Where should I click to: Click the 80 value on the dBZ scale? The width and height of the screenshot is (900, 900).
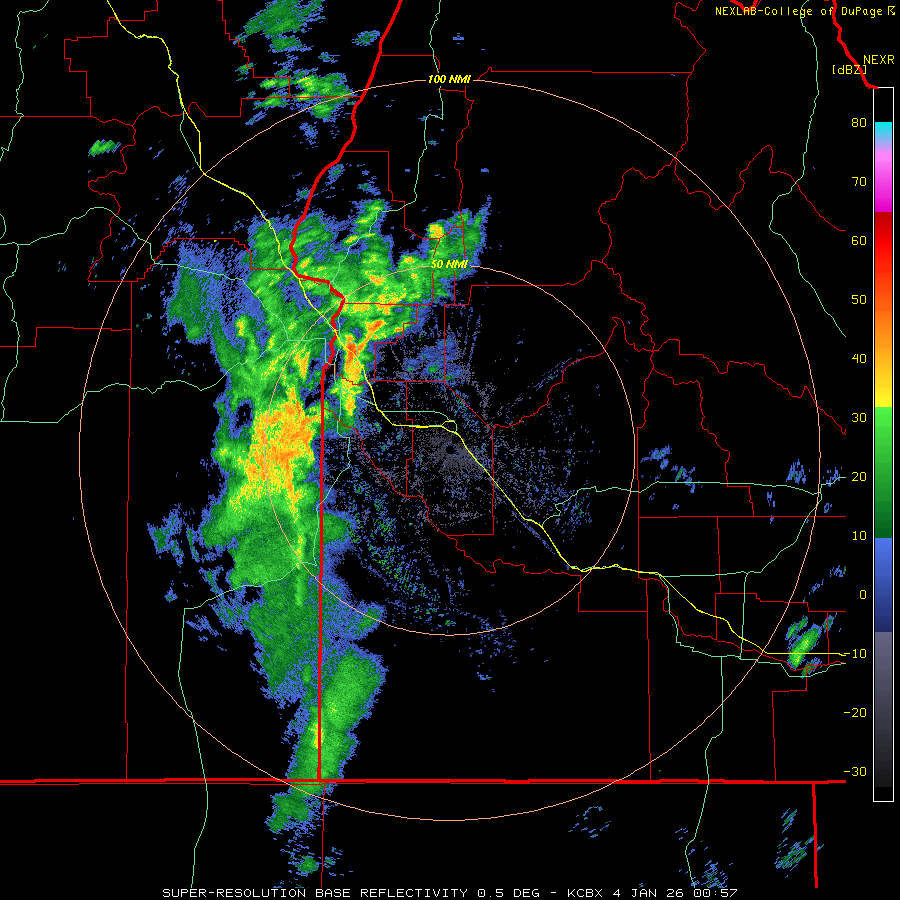pos(859,122)
